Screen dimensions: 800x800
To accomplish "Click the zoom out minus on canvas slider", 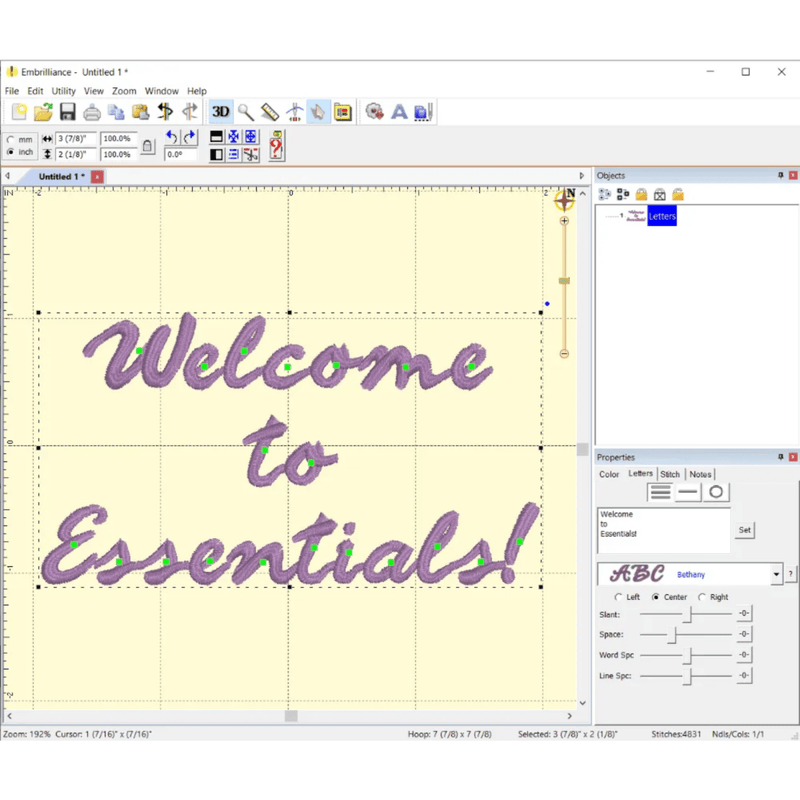I will click(x=564, y=354).
